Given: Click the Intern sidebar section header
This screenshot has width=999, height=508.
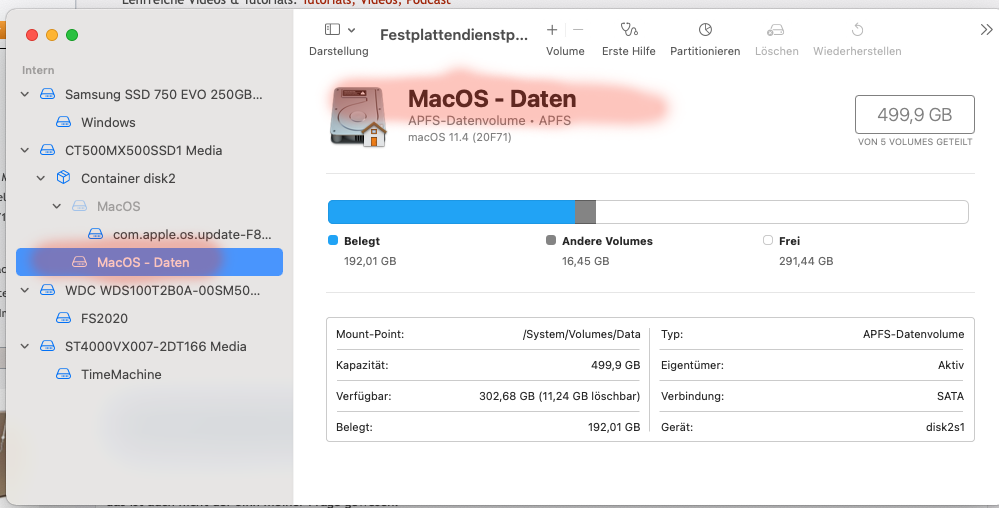Looking at the screenshot, I should tap(38, 70).
